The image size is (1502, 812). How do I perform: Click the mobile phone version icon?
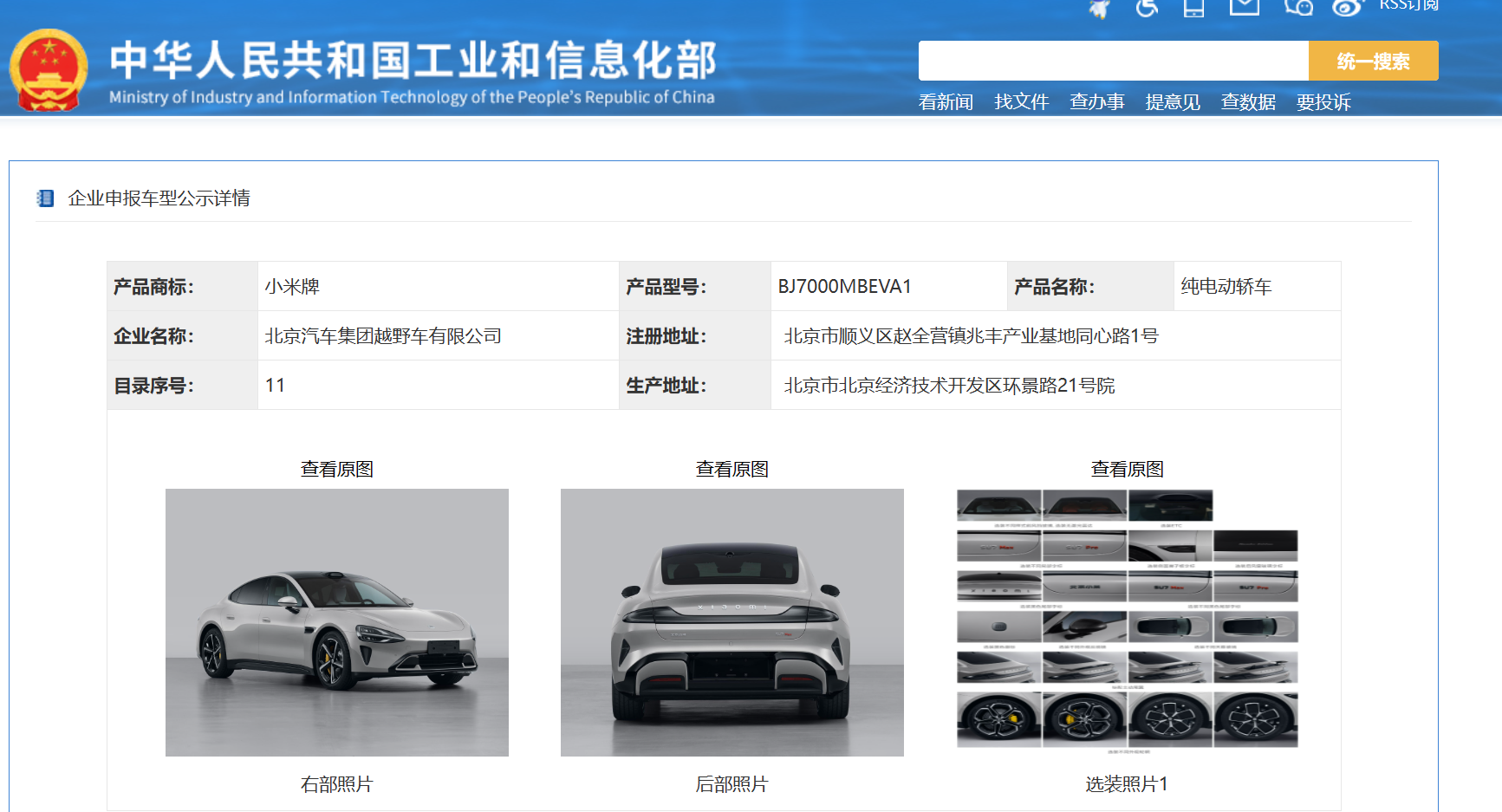1193,8
